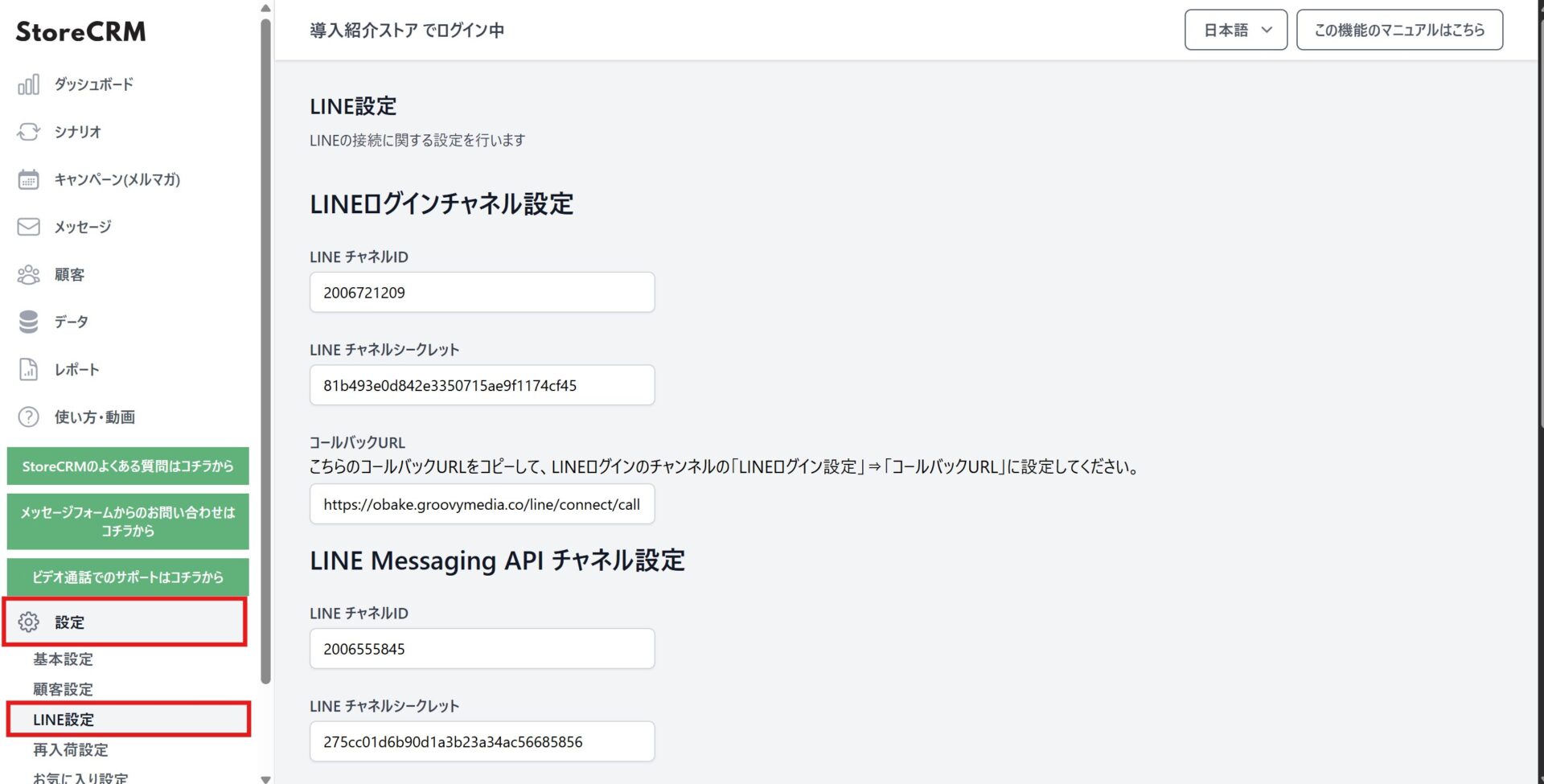Screen dimensions: 1544x784
Task: Open the シナリオ menu item
Action: tap(77, 132)
